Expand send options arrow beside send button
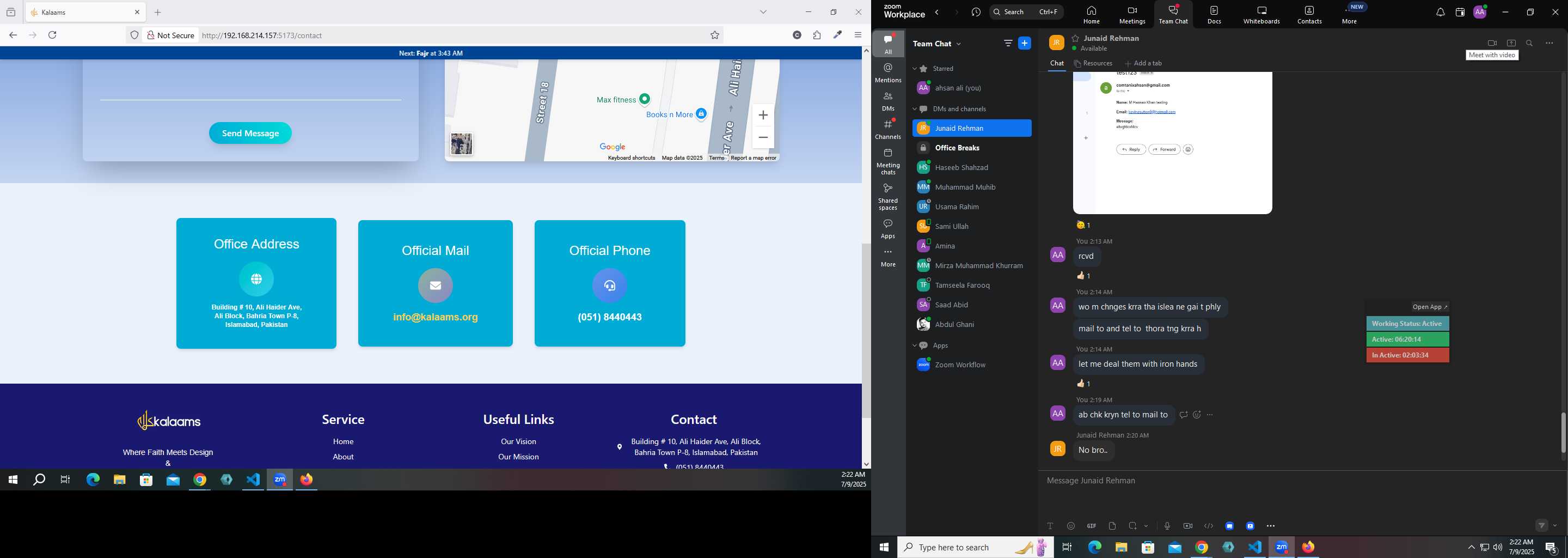The width and height of the screenshot is (1568, 558). point(1555,526)
